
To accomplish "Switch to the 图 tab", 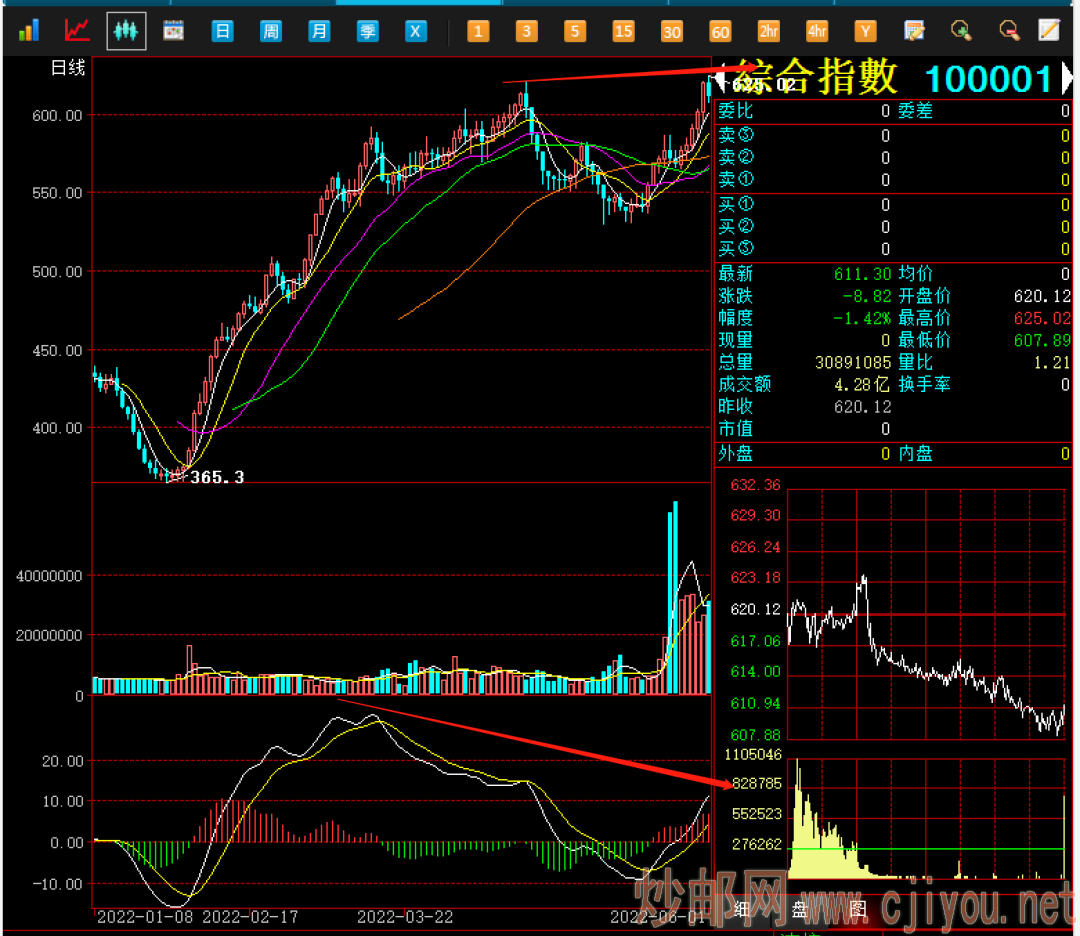I will click(857, 909).
